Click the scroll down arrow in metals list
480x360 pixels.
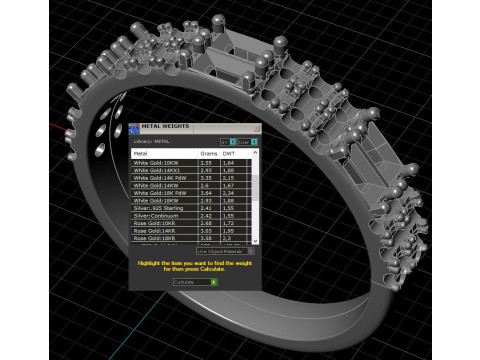tap(255, 240)
